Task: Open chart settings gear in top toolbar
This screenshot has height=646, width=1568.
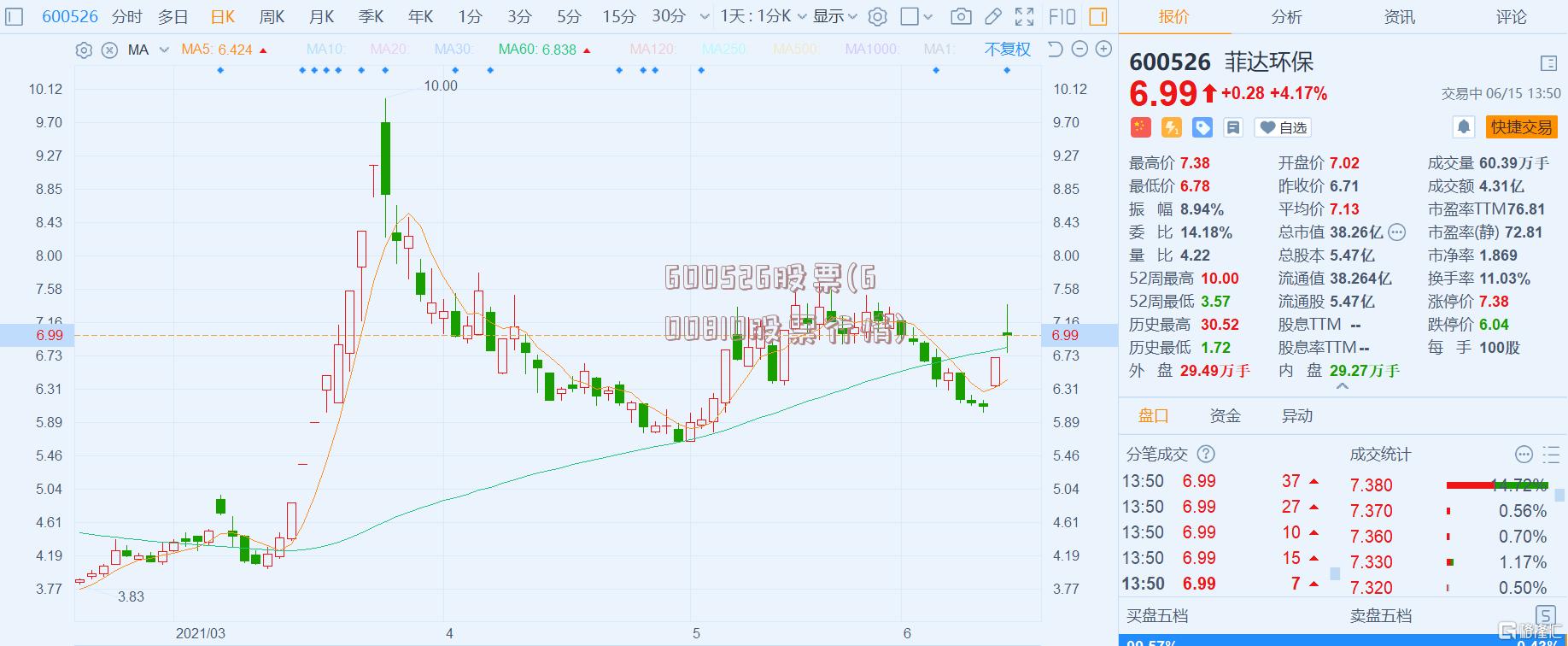Action: click(877, 16)
